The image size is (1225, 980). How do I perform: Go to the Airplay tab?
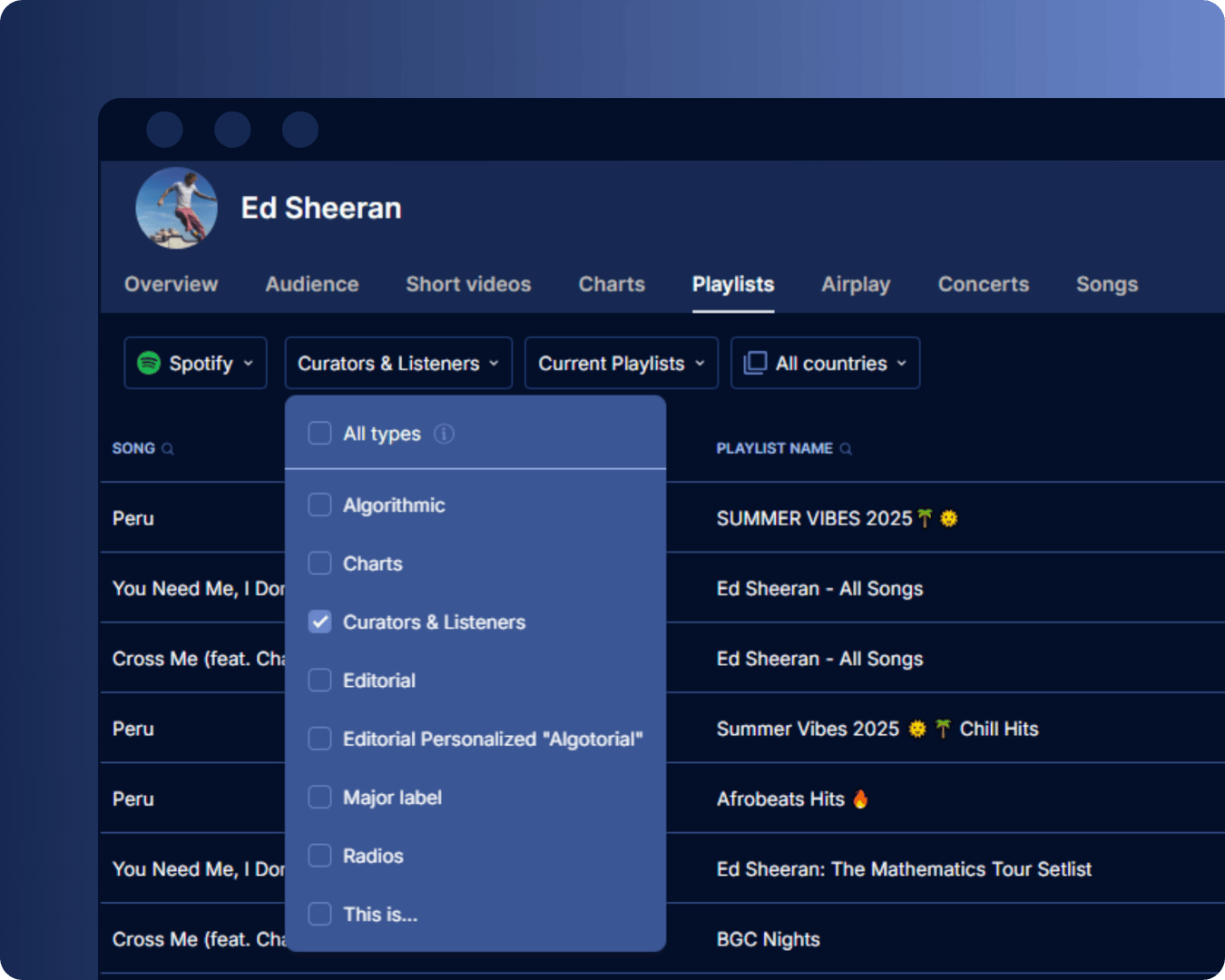click(x=856, y=284)
